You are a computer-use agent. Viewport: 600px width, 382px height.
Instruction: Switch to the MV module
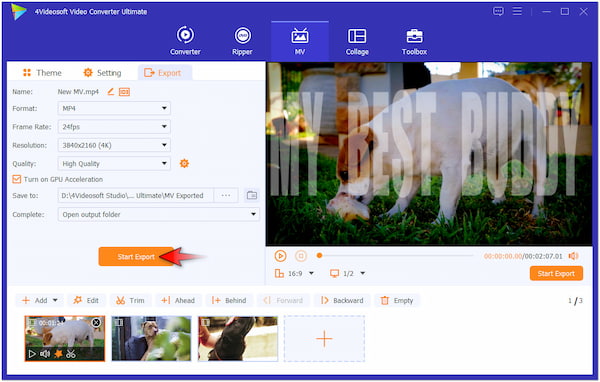click(300, 41)
